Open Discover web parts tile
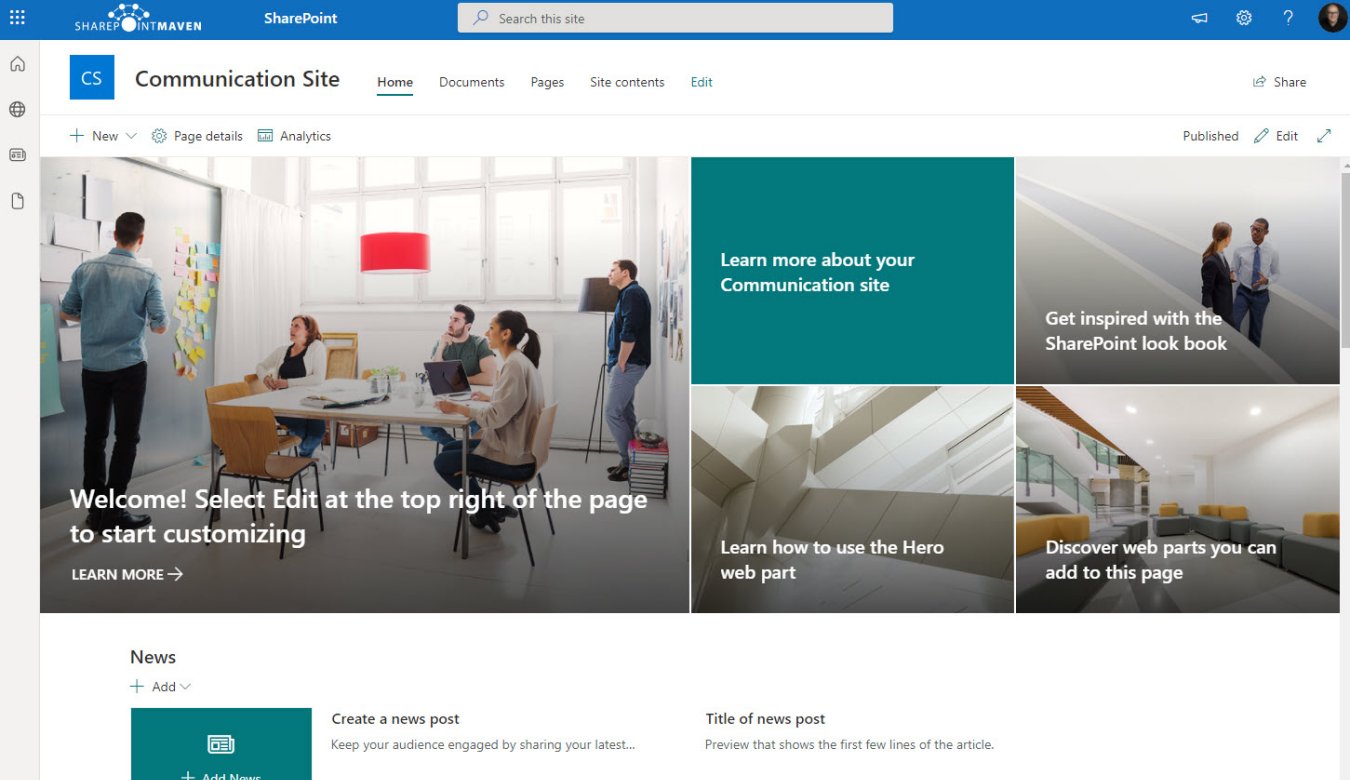 (x=1177, y=500)
